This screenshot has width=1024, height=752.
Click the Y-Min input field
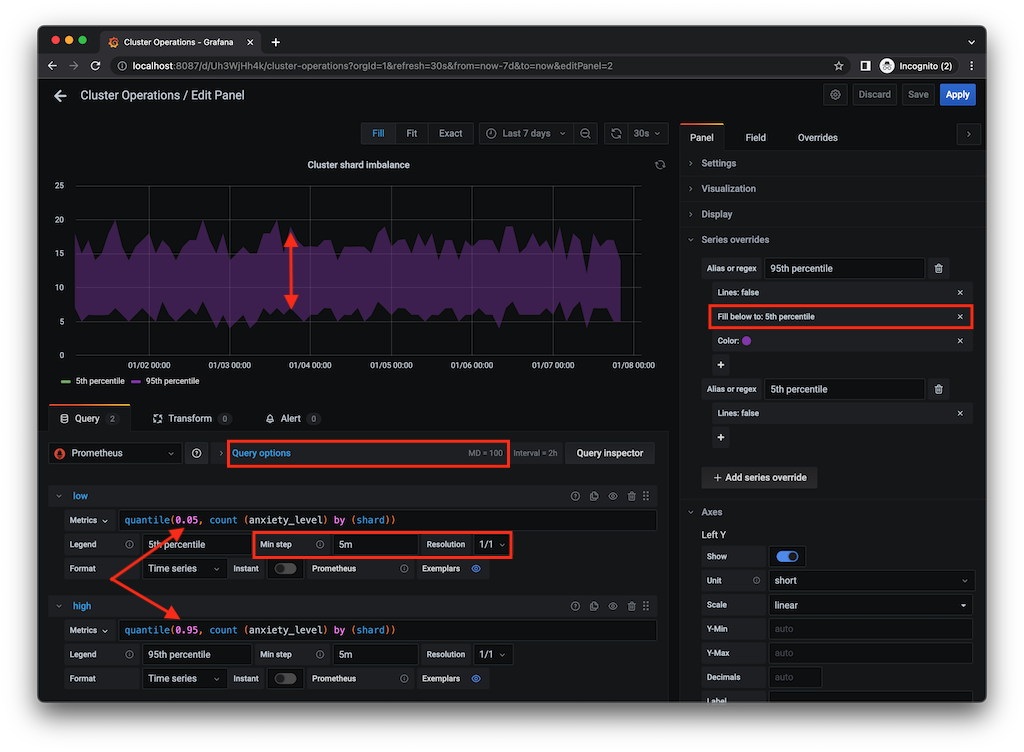click(x=869, y=629)
